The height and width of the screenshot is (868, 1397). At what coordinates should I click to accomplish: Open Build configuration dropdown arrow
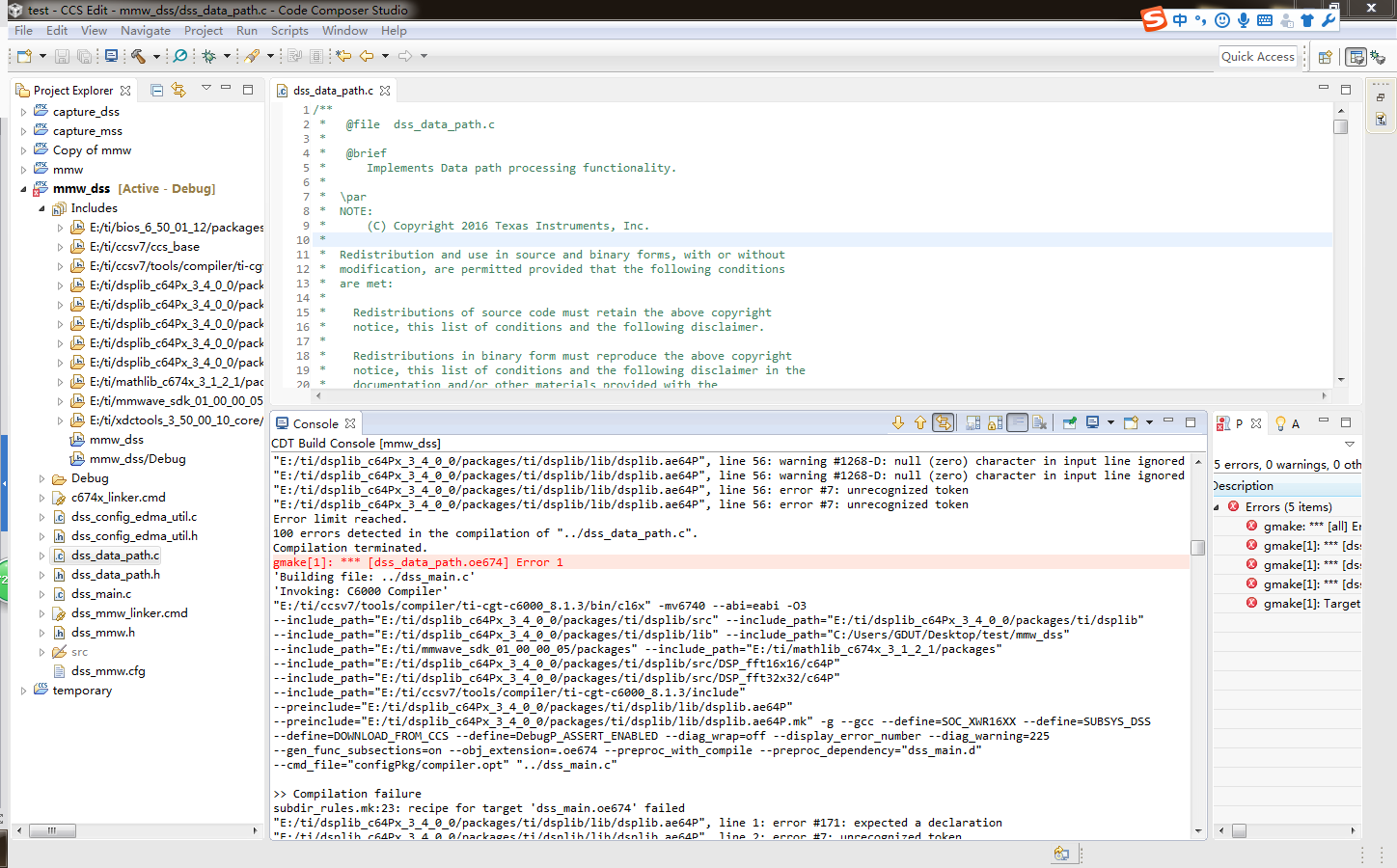pos(156,56)
